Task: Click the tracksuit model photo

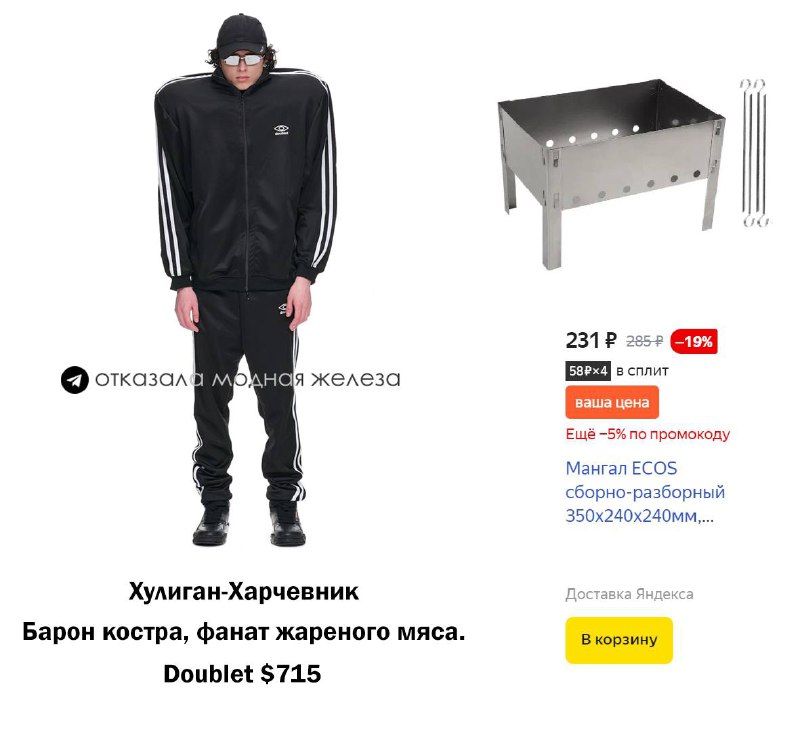Action: point(246,281)
